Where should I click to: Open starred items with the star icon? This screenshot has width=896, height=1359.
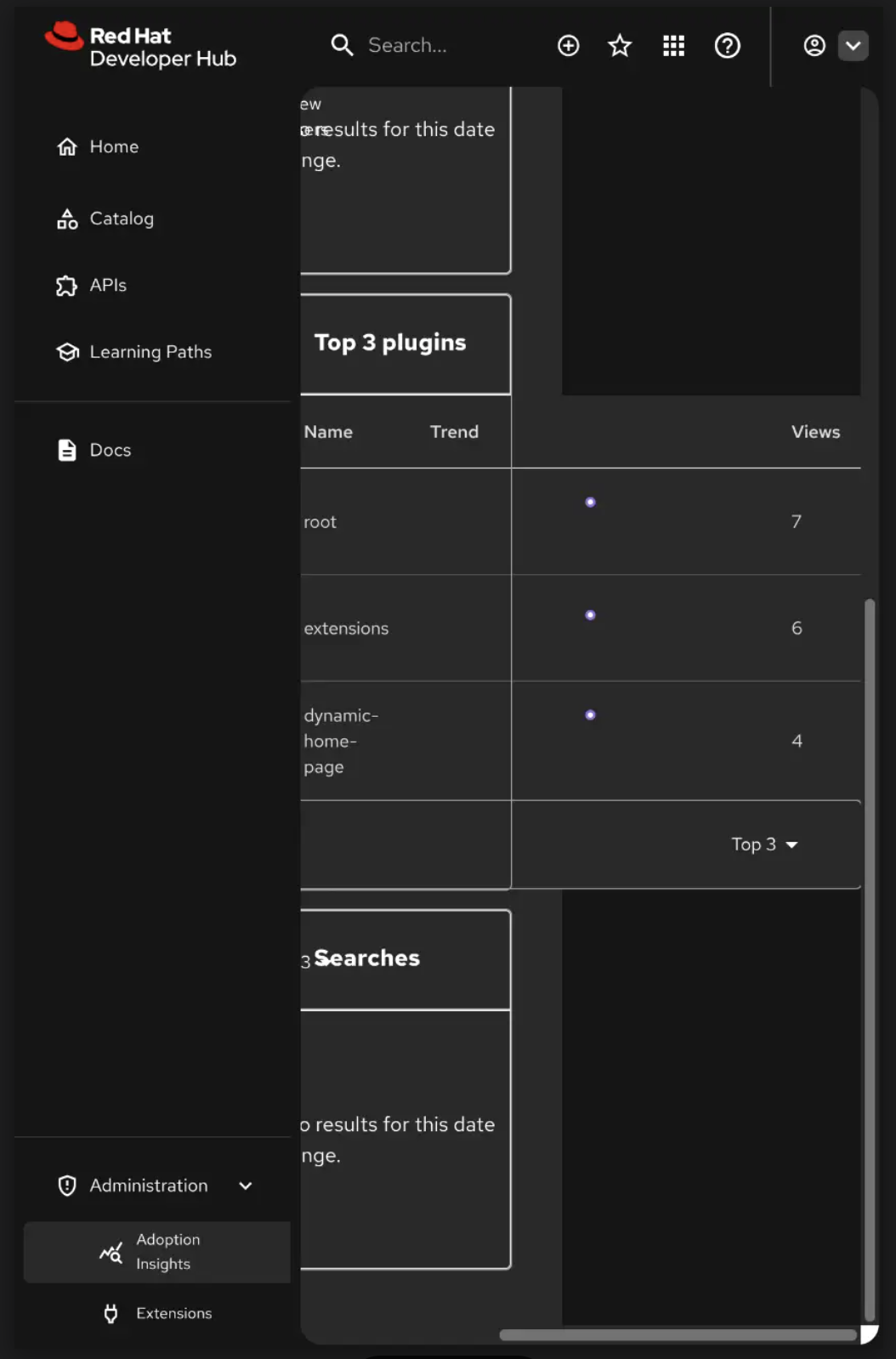620,46
